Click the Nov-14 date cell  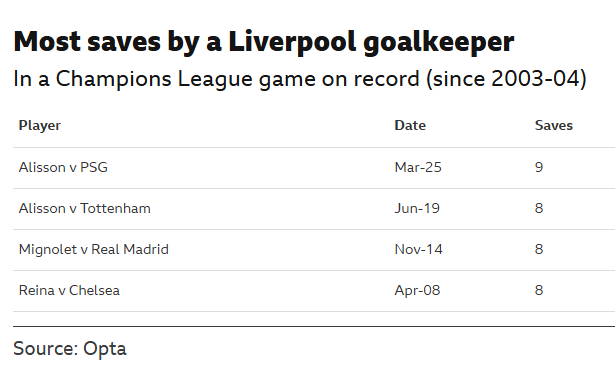pos(418,249)
